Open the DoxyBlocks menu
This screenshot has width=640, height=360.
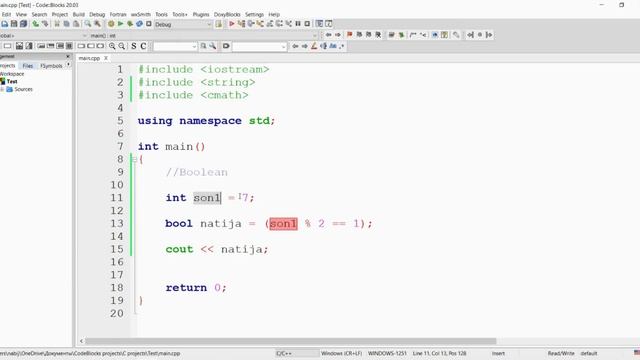coord(227,14)
